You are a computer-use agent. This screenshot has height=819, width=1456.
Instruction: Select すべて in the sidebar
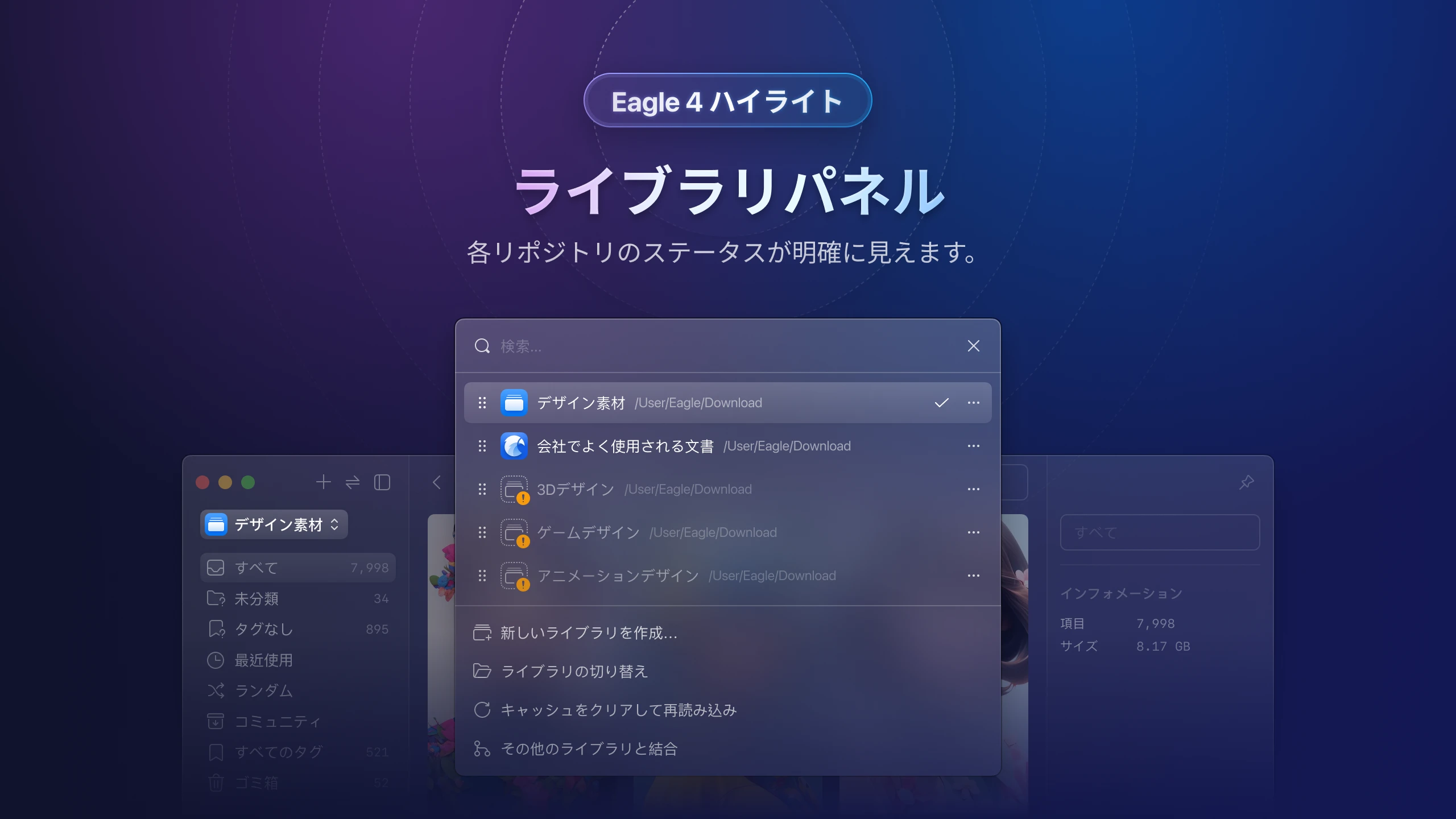[x=297, y=568]
